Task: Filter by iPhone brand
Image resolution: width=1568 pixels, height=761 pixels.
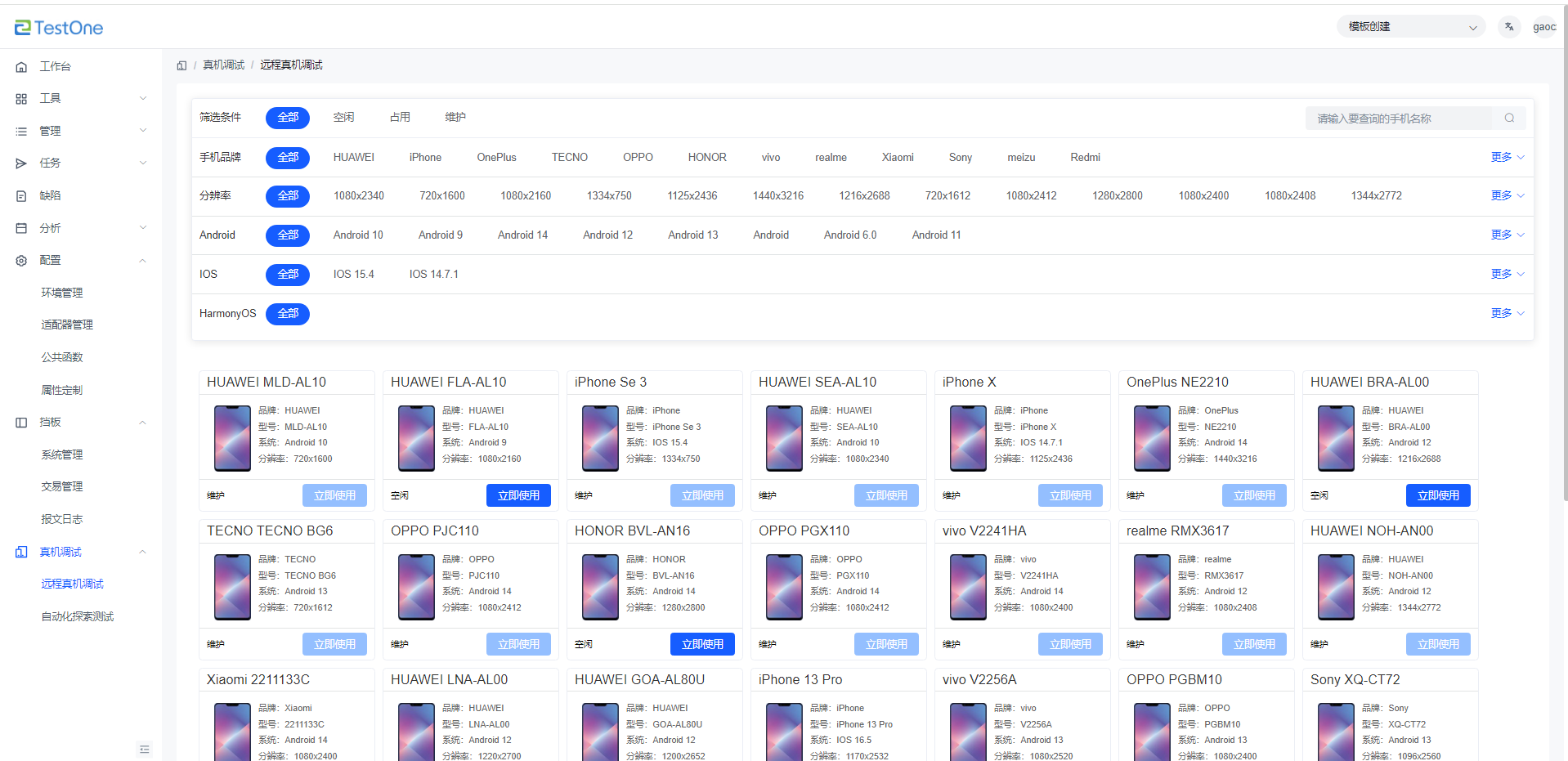Action: (425, 158)
